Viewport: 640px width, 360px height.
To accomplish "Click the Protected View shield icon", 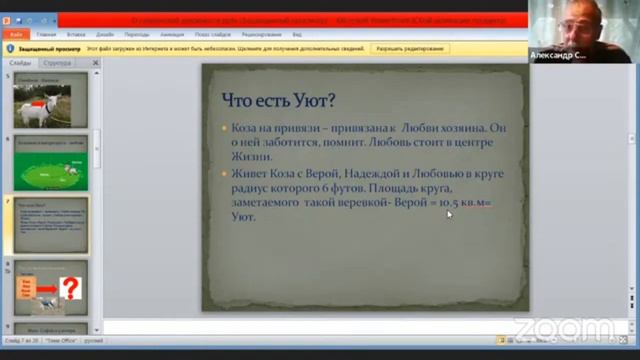I will click(x=10, y=49).
